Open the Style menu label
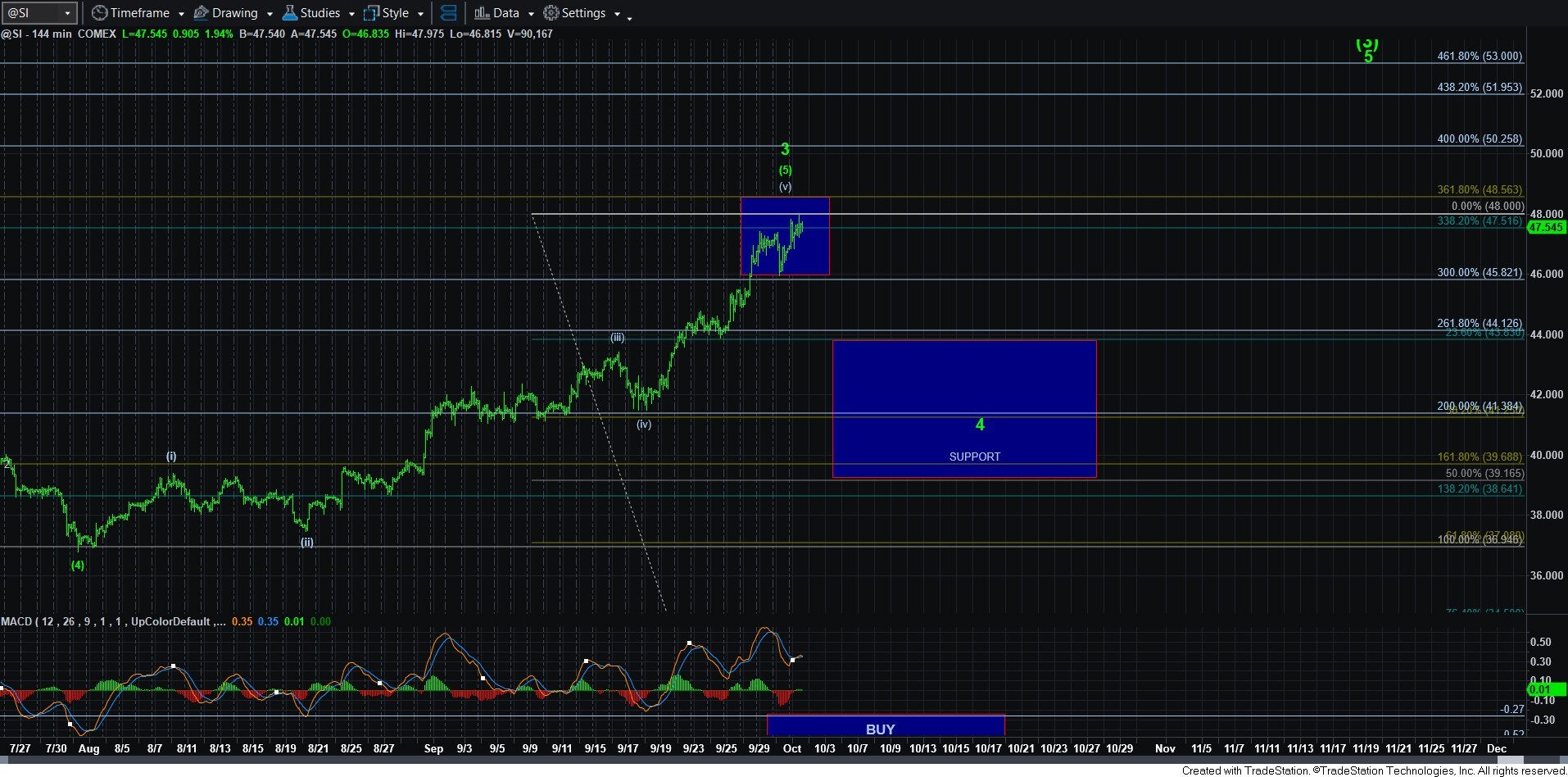This screenshot has width=1568, height=777. click(x=395, y=13)
